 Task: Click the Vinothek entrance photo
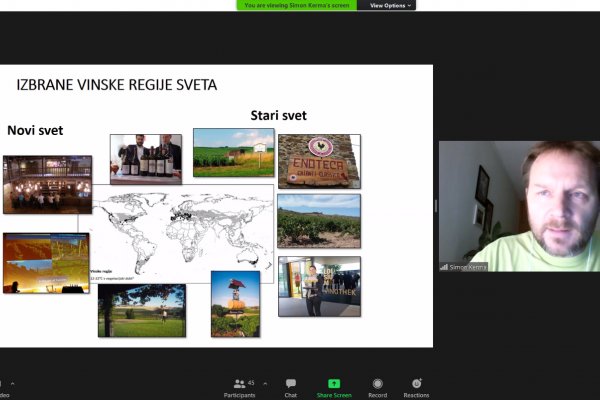point(319,286)
